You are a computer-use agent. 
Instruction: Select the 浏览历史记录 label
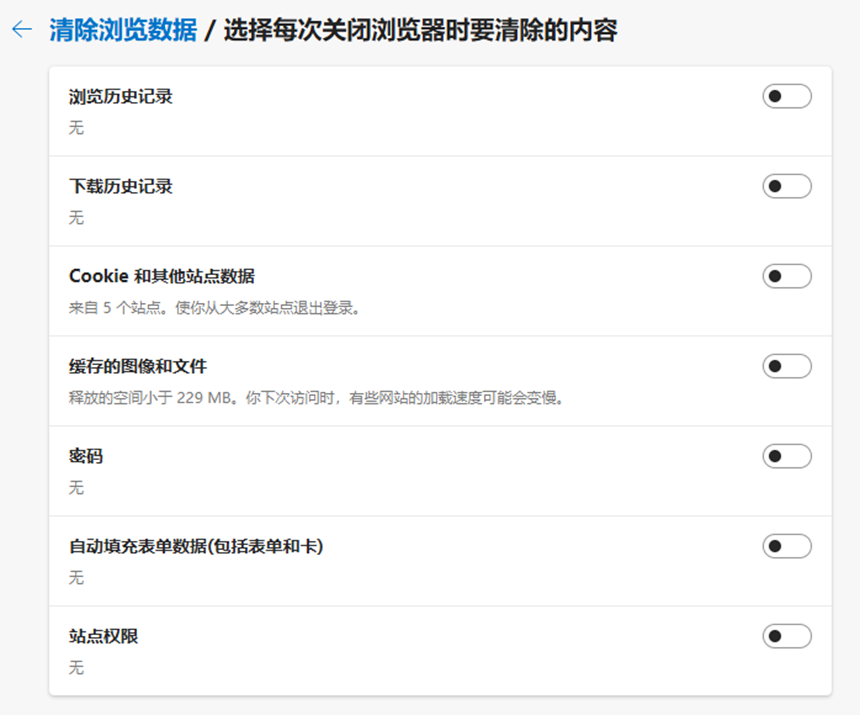(121, 97)
